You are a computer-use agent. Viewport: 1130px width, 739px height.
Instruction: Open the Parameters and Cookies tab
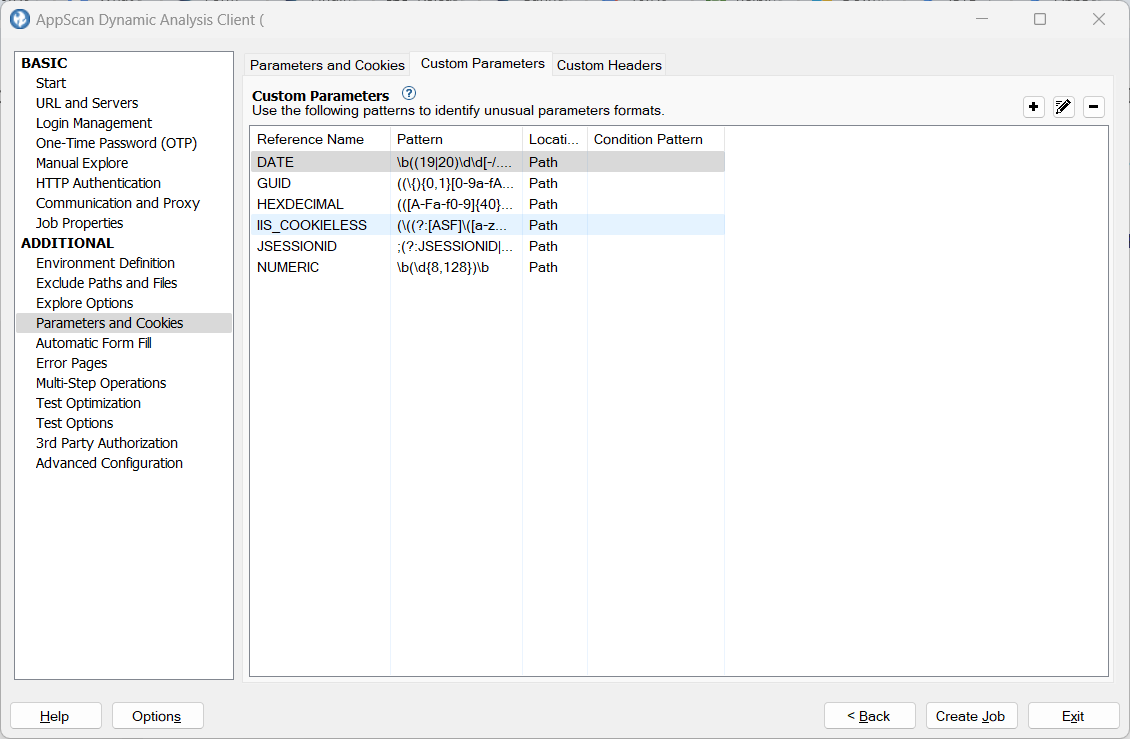(x=327, y=65)
